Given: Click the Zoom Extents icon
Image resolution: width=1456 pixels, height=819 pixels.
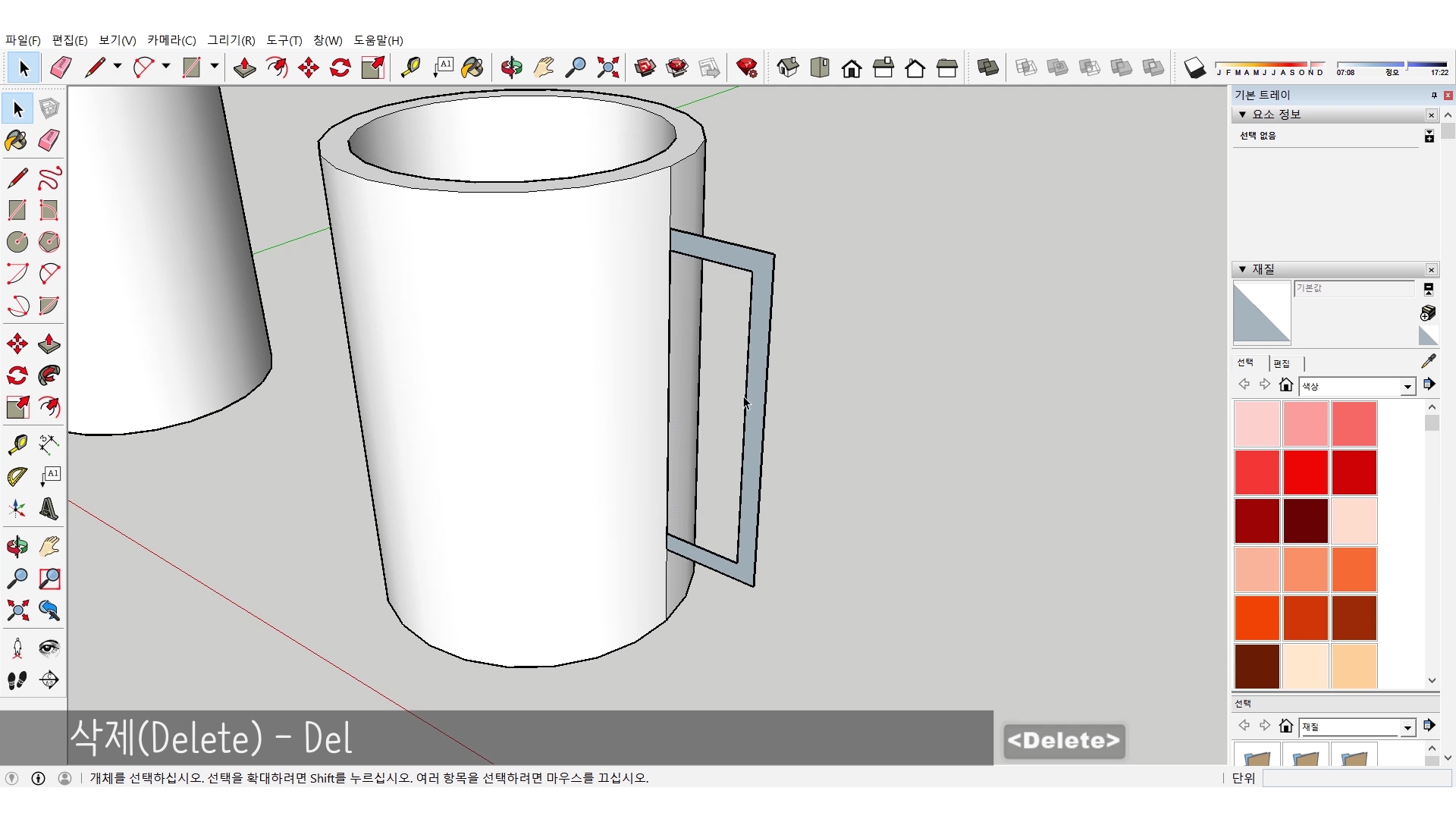Looking at the screenshot, I should click(x=607, y=67).
